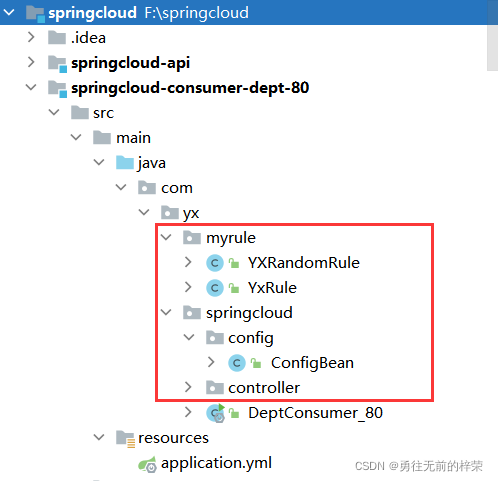The height and width of the screenshot is (481, 498).
Task: Expand the springcloud-api module node
Action: point(31,62)
